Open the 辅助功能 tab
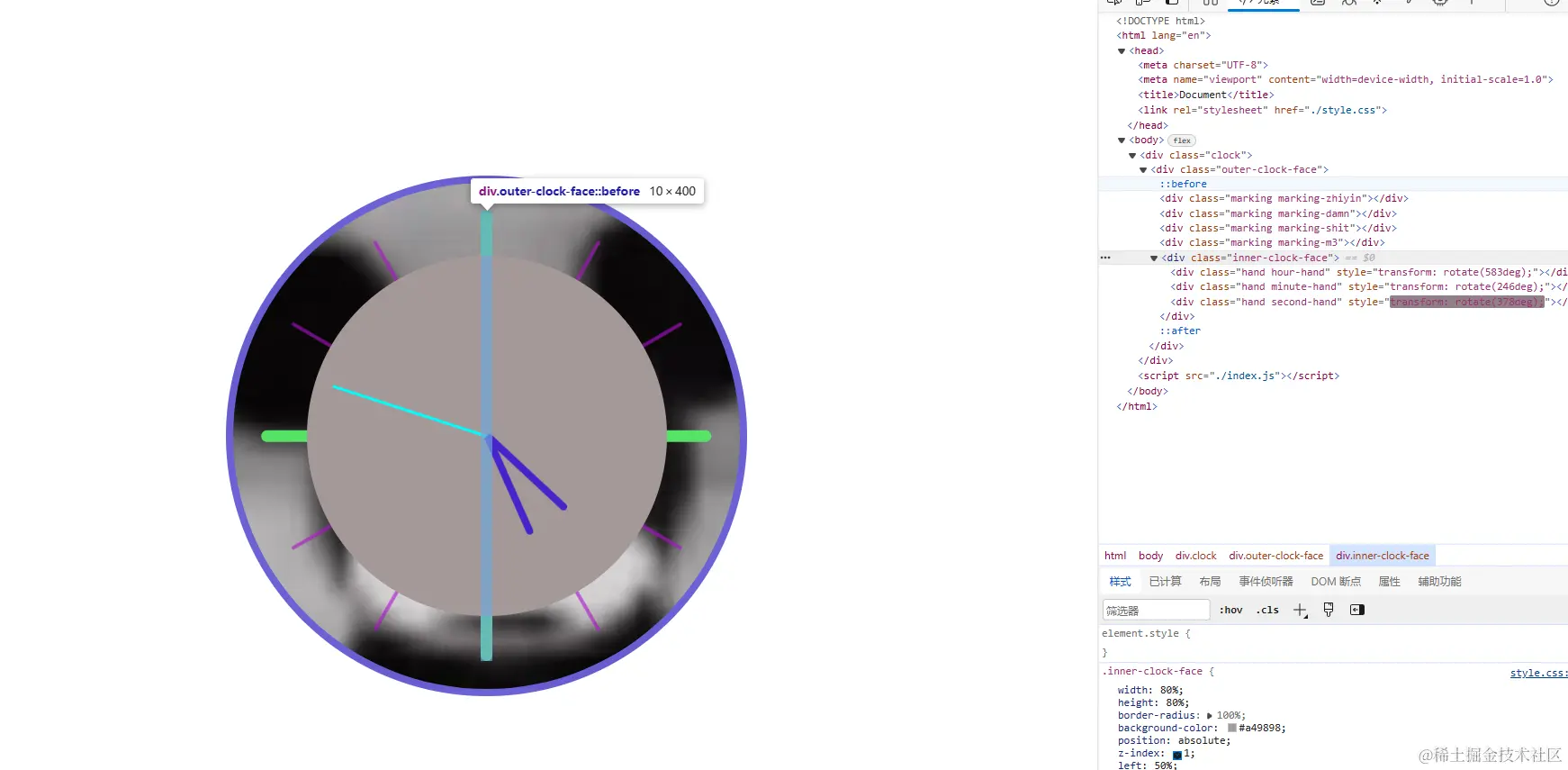The image size is (1568, 770). (x=1439, y=582)
